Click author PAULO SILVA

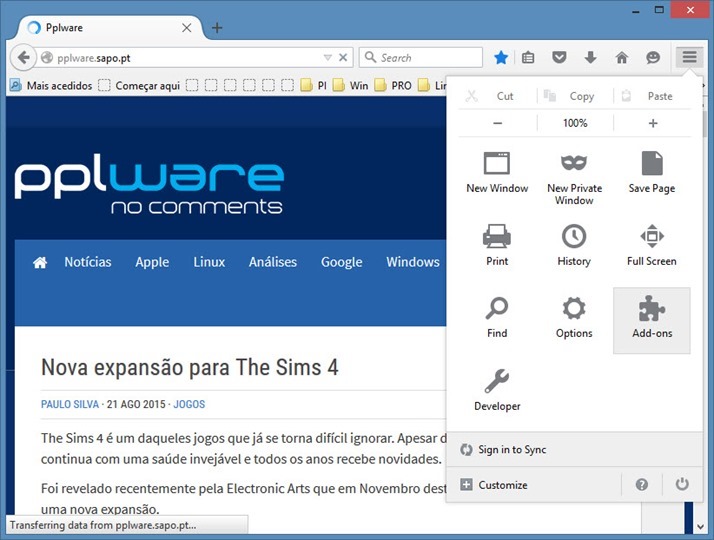(70, 404)
